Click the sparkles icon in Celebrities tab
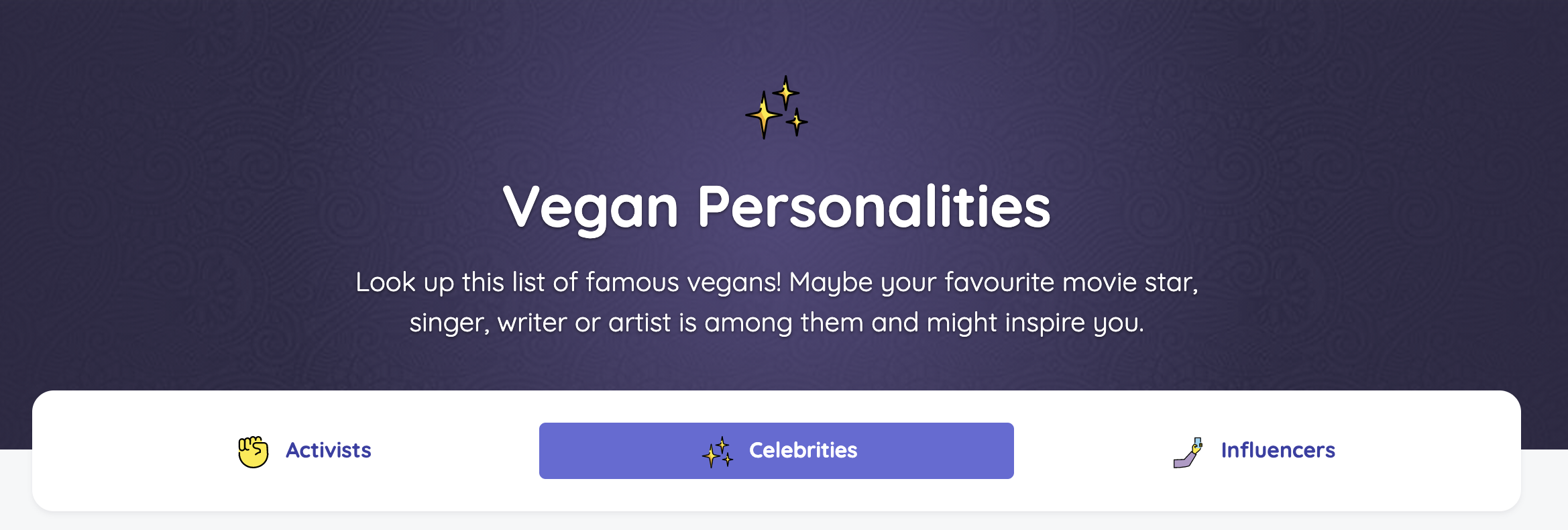 (718, 452)
